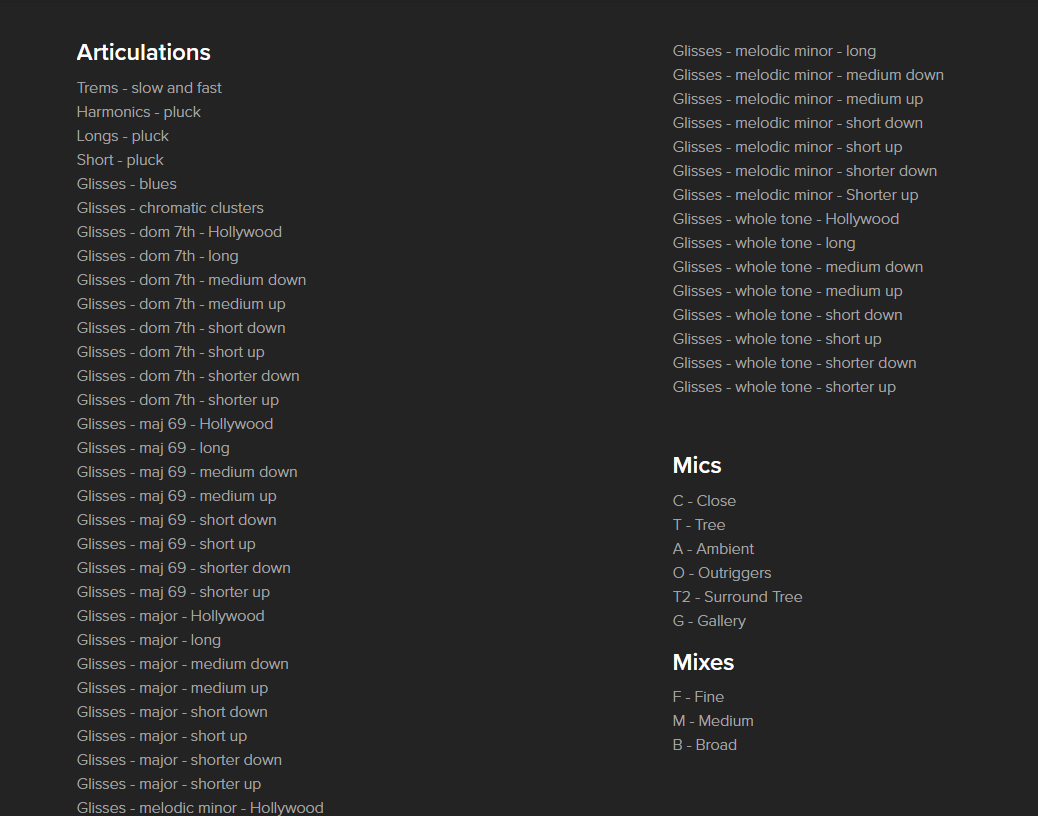
Task: Click the 'O - Outriggers' mic entry
Action: (x=722, y=573)
